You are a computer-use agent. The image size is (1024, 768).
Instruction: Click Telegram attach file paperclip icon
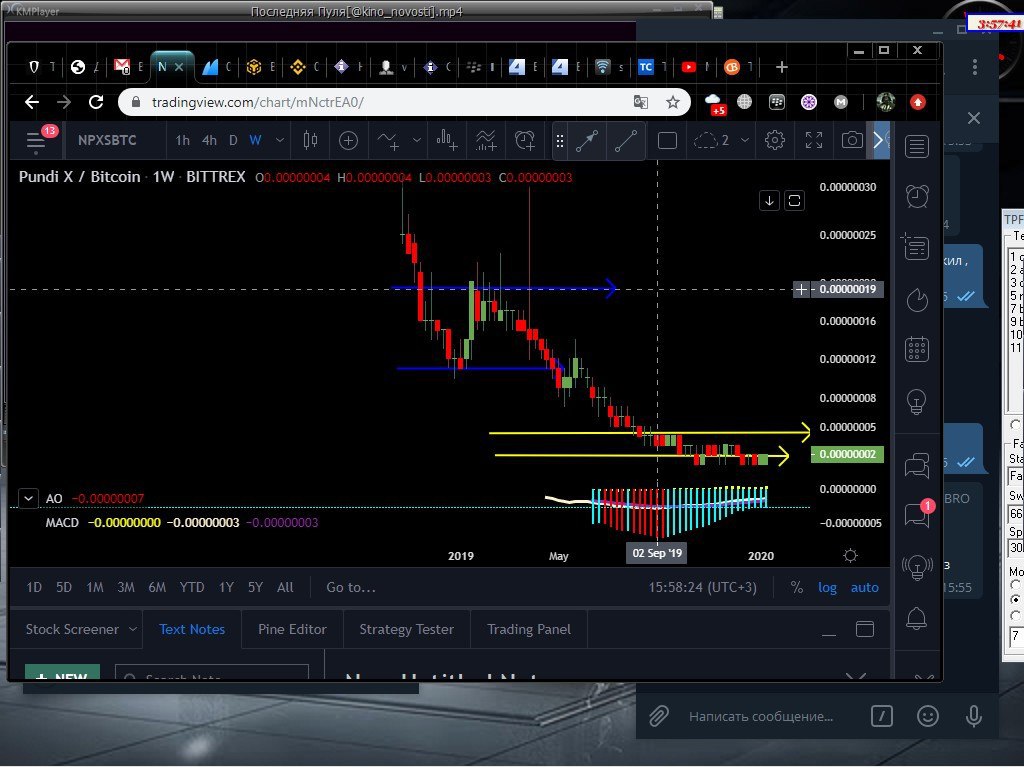point(658,716)
